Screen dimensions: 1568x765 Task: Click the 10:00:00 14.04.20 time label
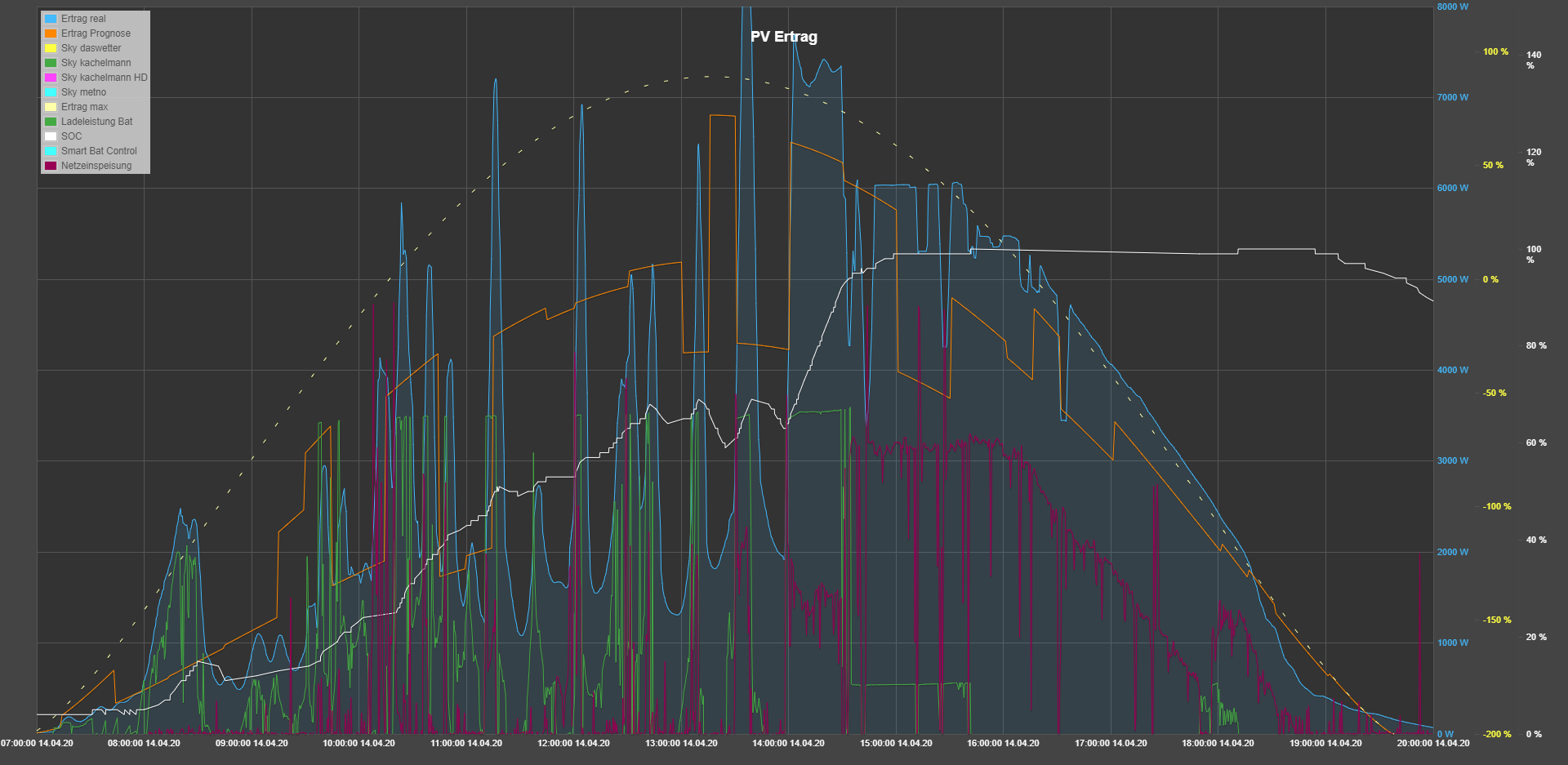[x=359, y=743]
